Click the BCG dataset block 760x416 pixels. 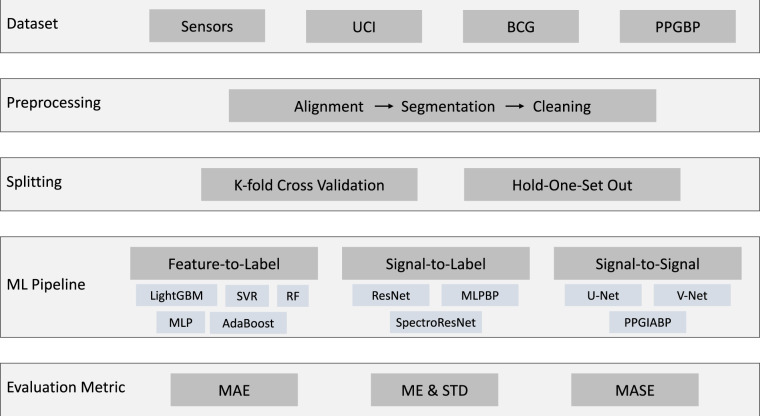click(521, 26)
